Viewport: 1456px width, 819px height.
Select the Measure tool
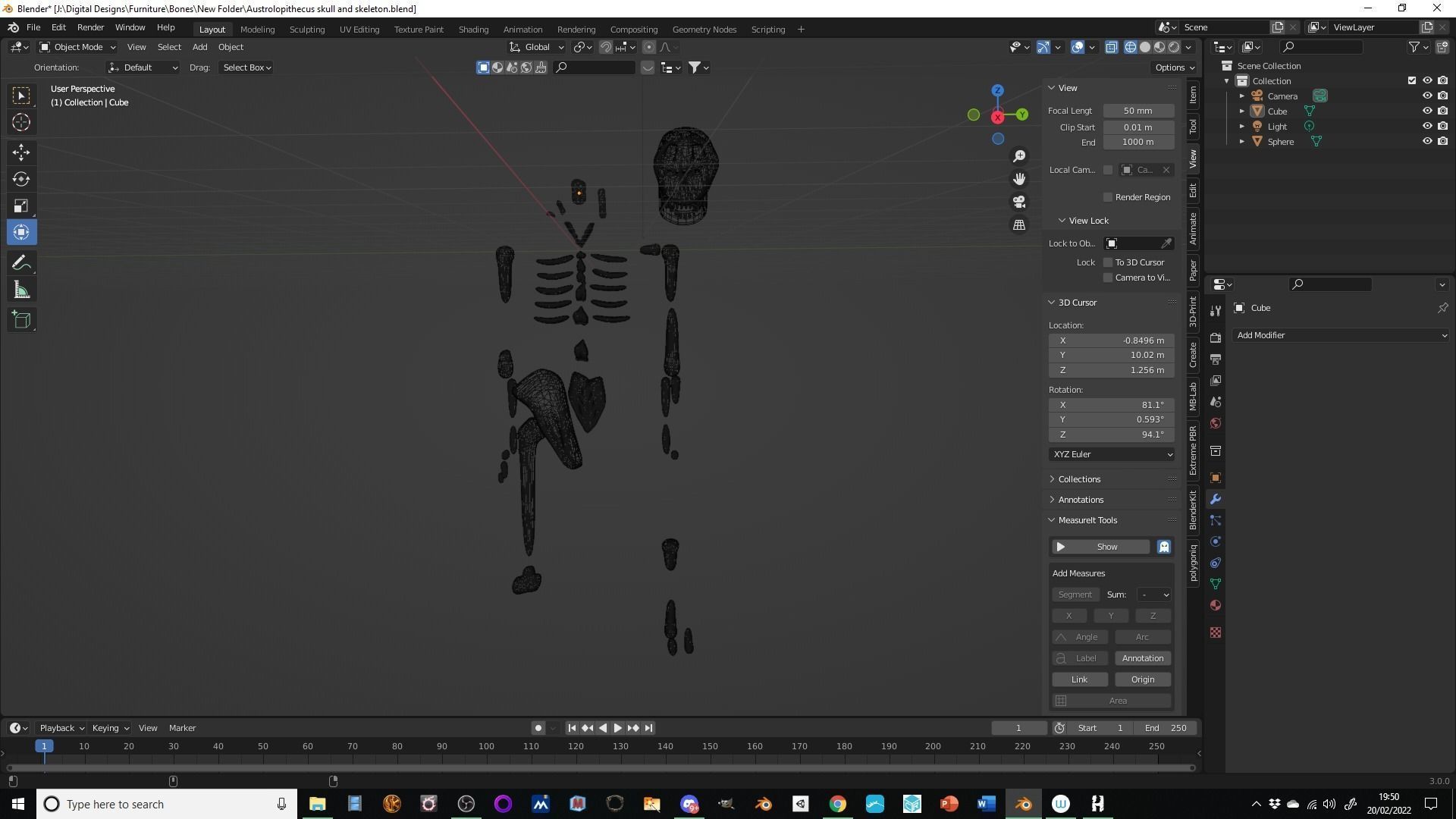[20, 289]
